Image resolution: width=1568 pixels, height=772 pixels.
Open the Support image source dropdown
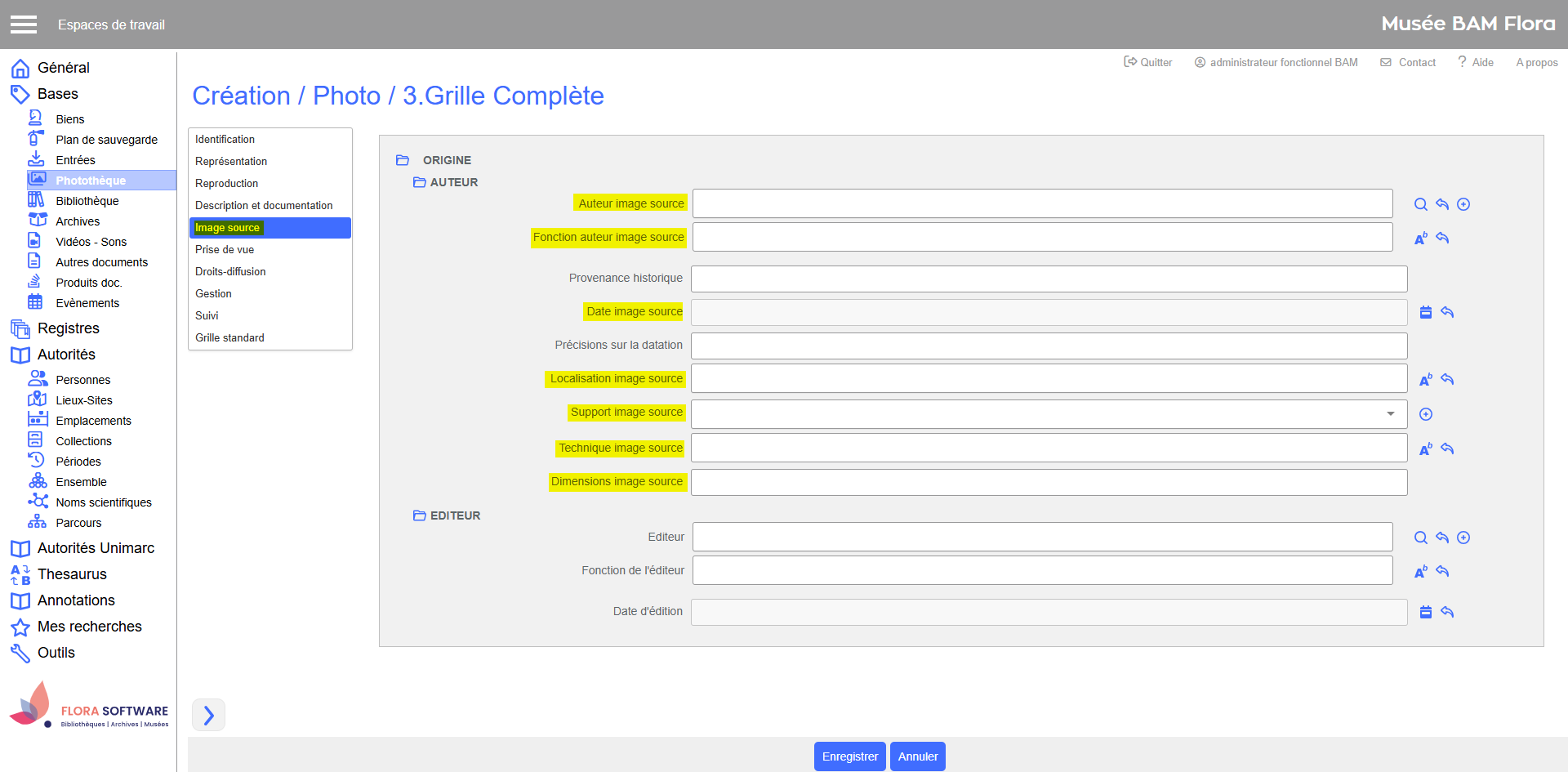[x=1390, y=414]
